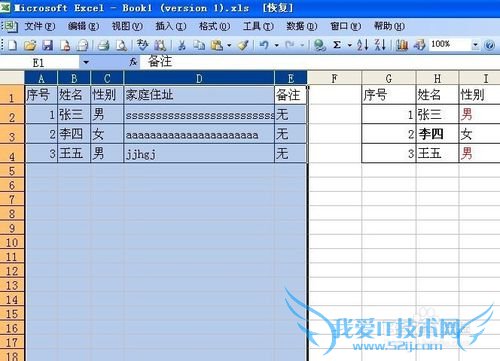Click the workbook document icon in the menu bar
Screen dimensions: 500x361
[11, 26]
